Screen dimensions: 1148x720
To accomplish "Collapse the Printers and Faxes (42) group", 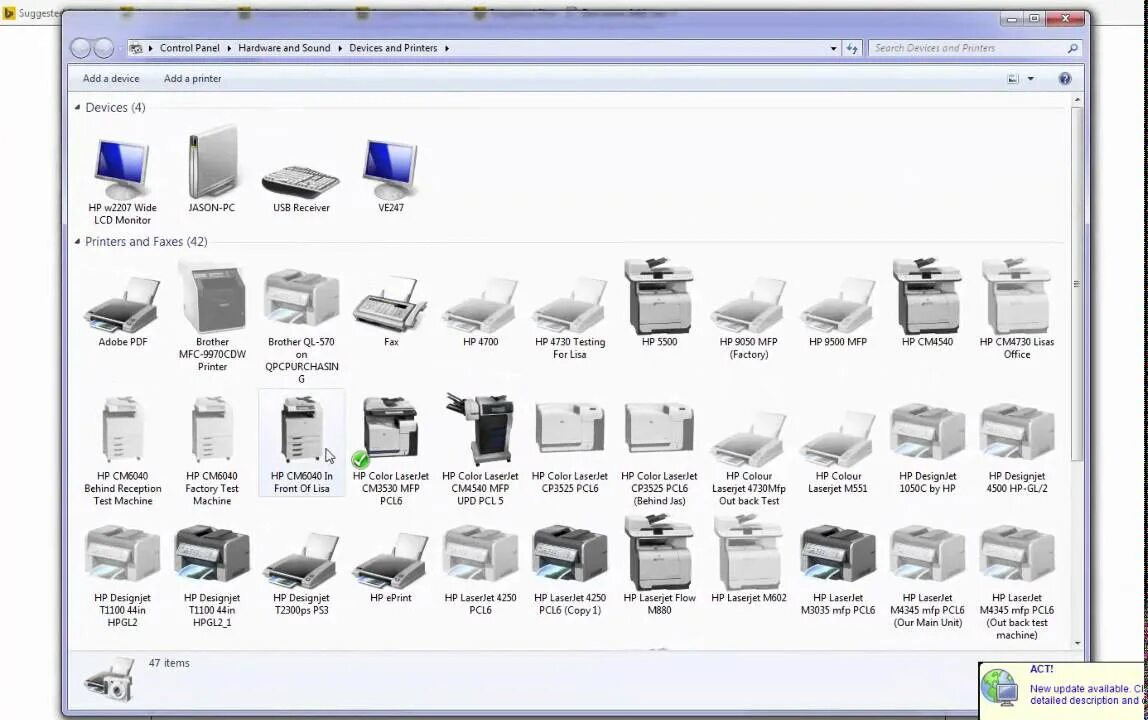I will click(78, 241).
